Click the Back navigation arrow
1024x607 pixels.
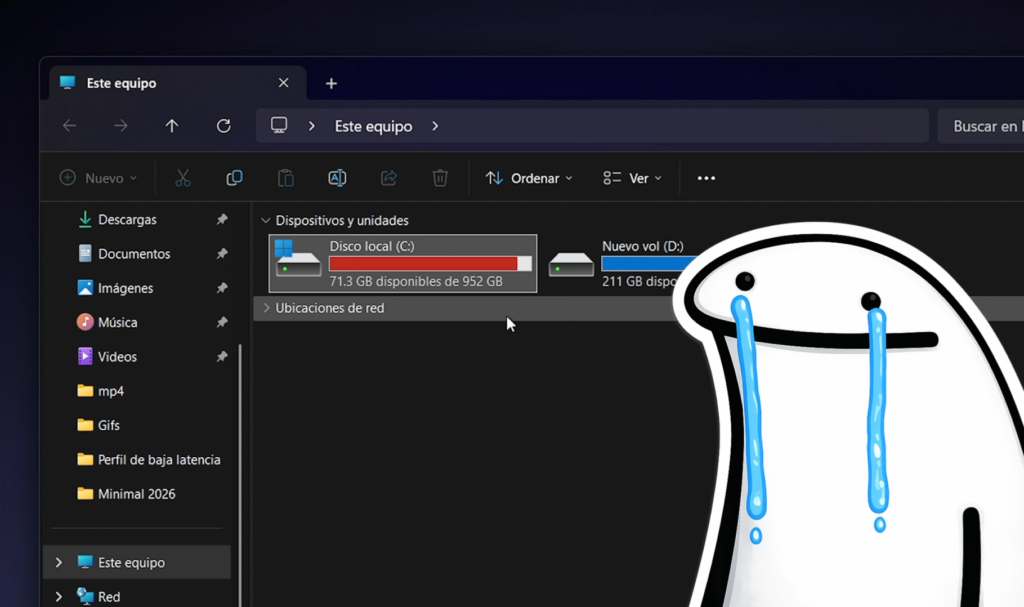[x=69, y=125]
